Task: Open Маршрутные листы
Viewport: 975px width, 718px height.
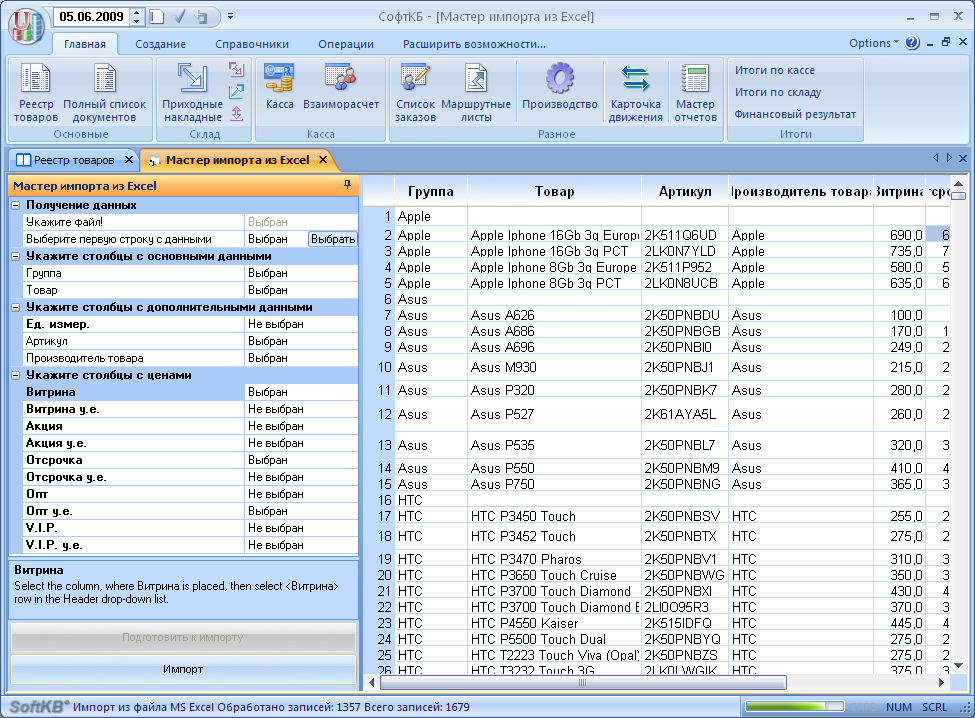Action: [x=476, y=92]
